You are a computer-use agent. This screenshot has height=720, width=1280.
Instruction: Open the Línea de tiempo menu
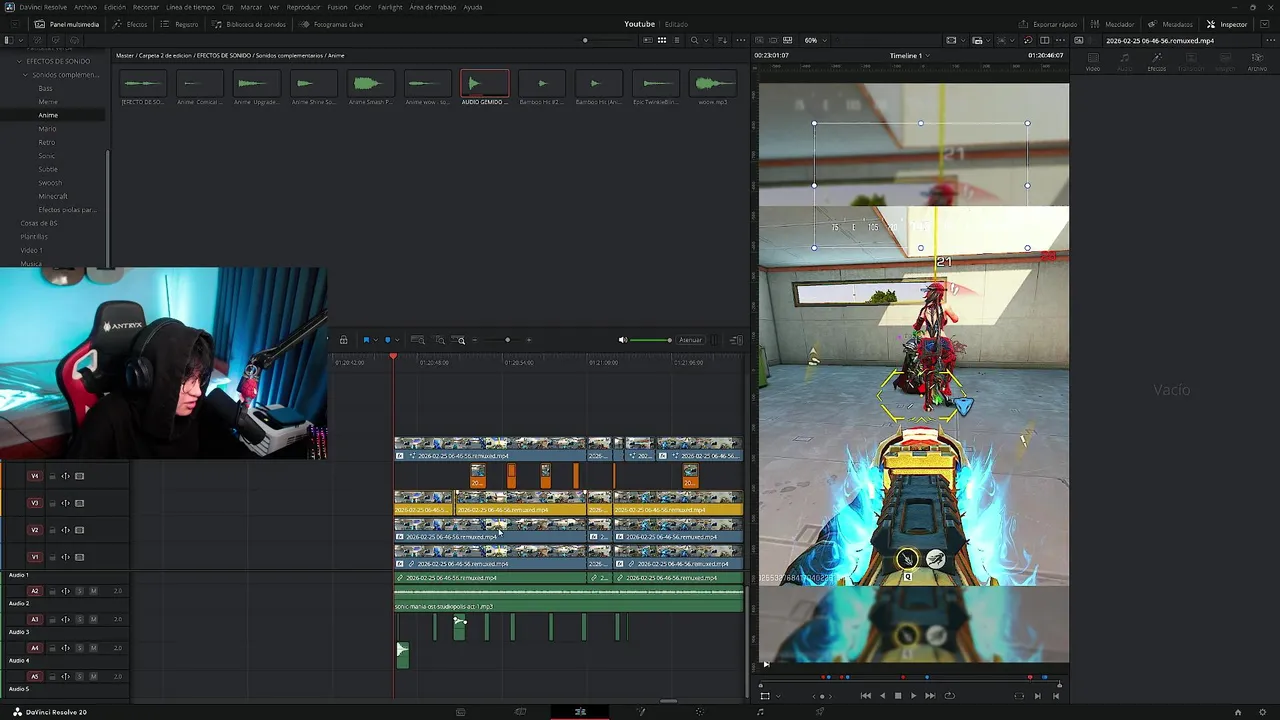pos(190,7)
